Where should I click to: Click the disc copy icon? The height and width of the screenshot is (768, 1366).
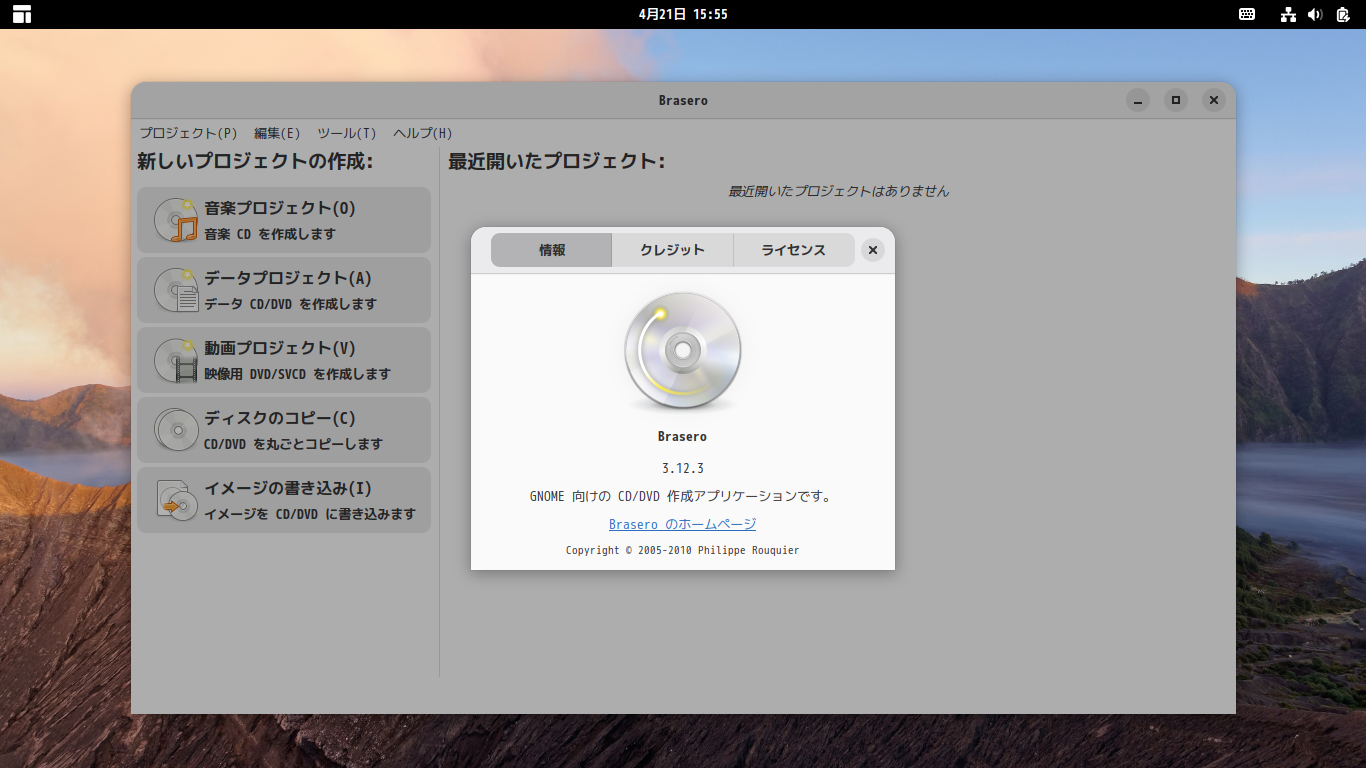(x=176, y=430)
